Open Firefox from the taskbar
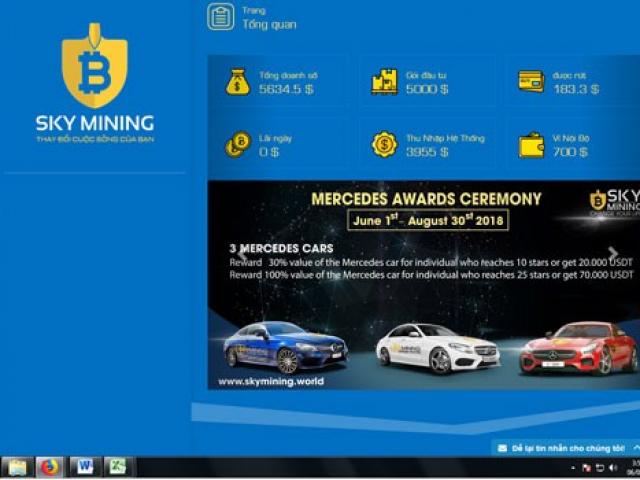This screenshot has width=640, height=480. click(x=49, y=467)
